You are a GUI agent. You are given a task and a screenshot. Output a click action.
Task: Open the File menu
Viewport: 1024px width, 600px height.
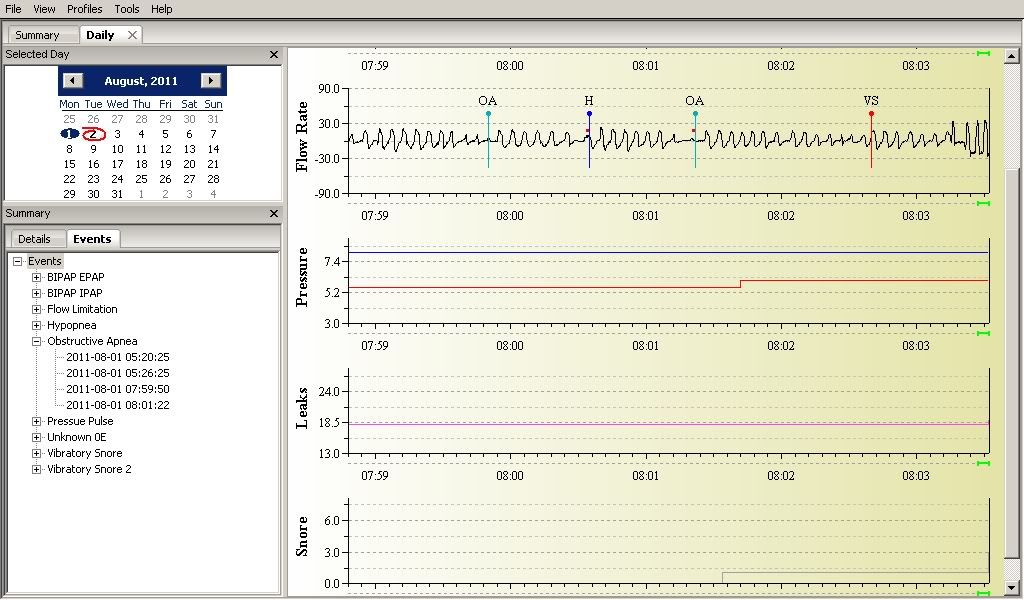click(13, 9)
